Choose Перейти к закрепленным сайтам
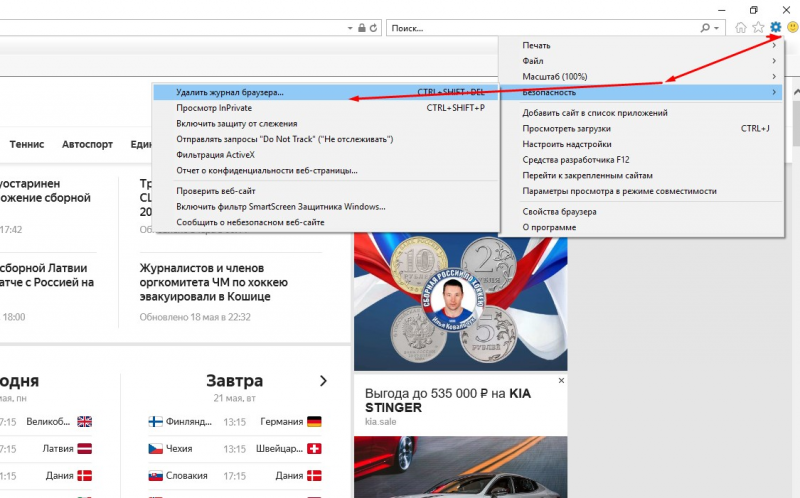This screenshot has height=498, width=800. 640,176
